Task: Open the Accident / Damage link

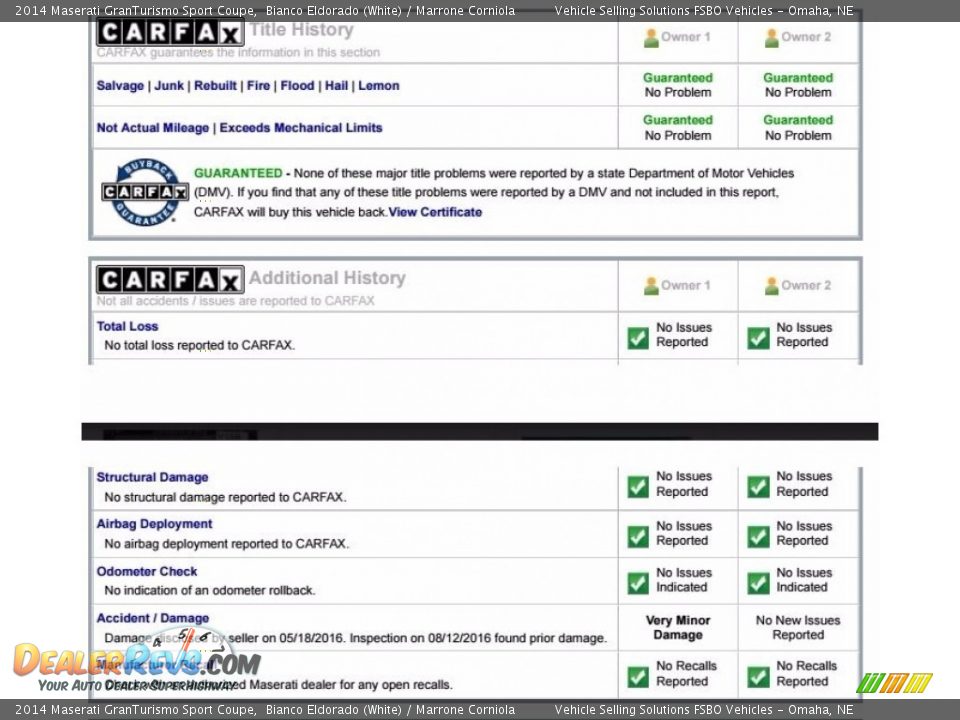Action: (x=153, y=618)
